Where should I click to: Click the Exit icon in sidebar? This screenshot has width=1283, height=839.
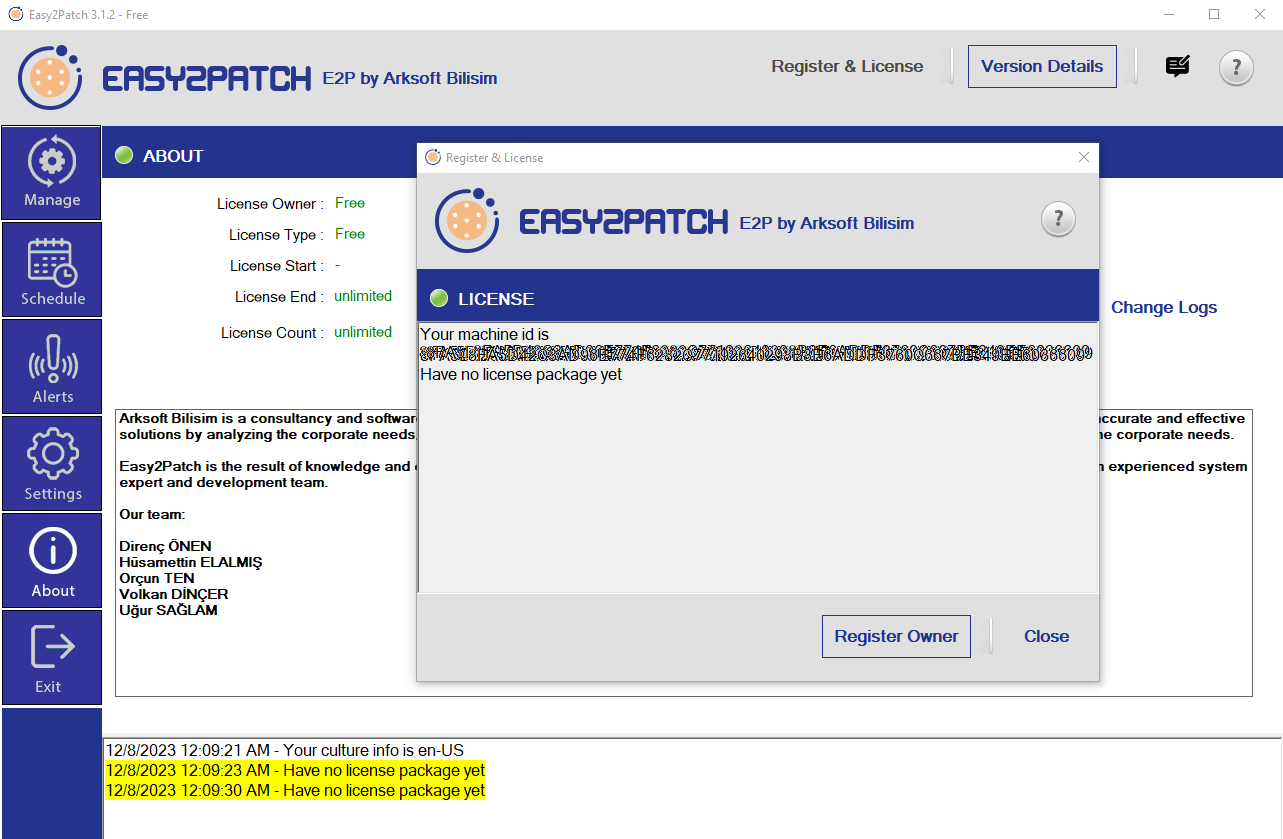pos(52,658)
